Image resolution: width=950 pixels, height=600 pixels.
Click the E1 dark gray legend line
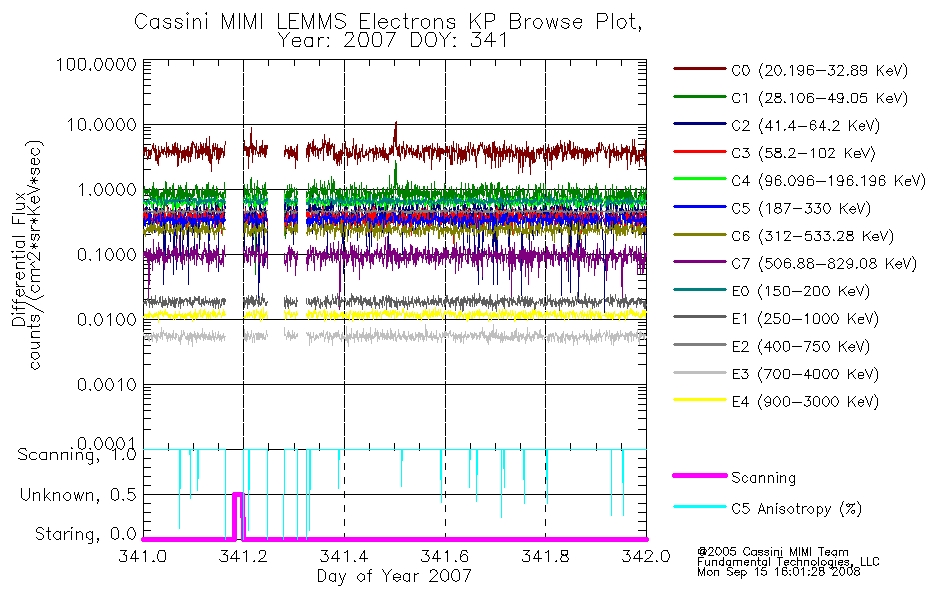[699, 317]
